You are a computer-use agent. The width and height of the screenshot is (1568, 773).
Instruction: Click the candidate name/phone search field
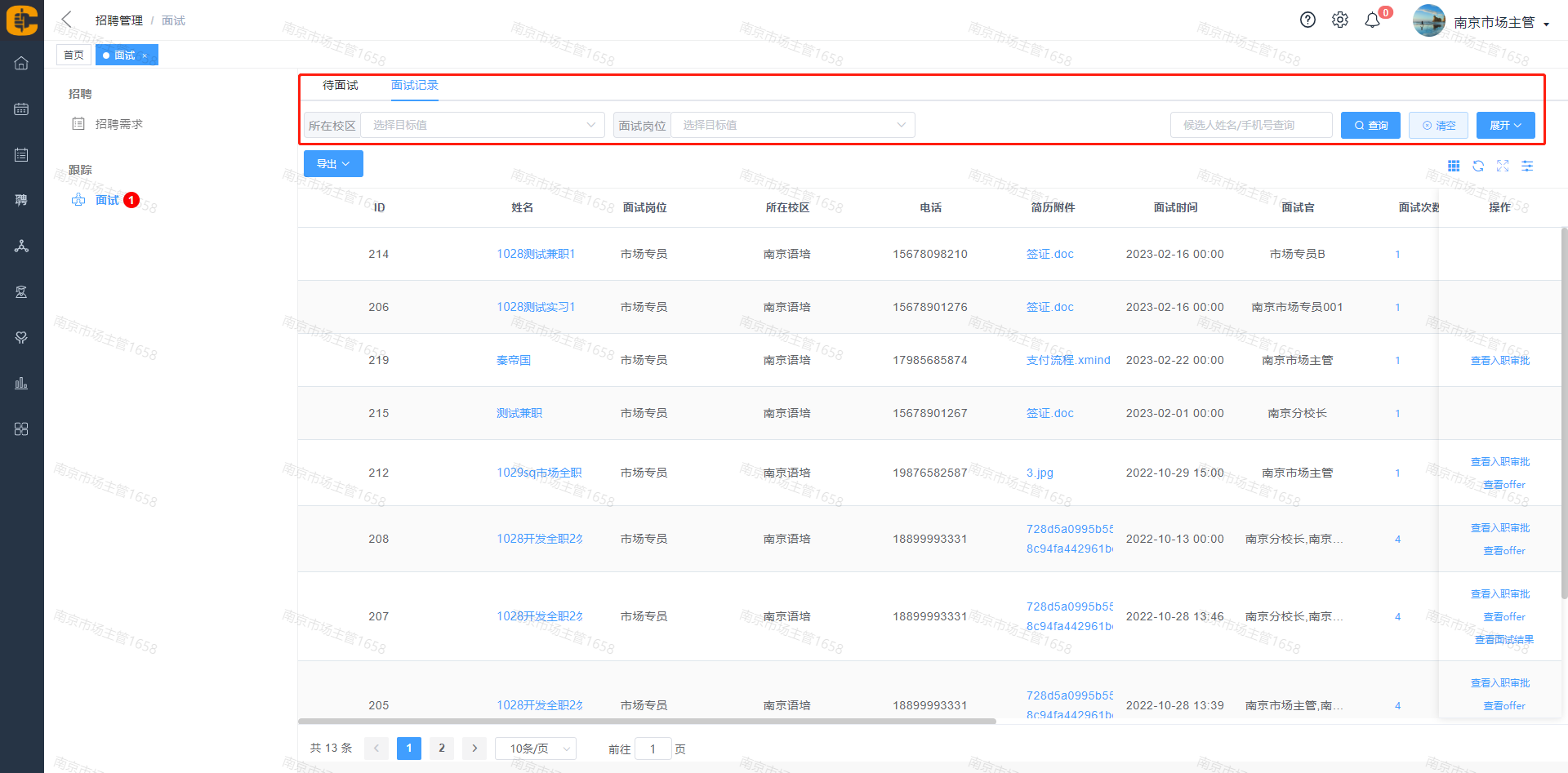click(1251, 125)
